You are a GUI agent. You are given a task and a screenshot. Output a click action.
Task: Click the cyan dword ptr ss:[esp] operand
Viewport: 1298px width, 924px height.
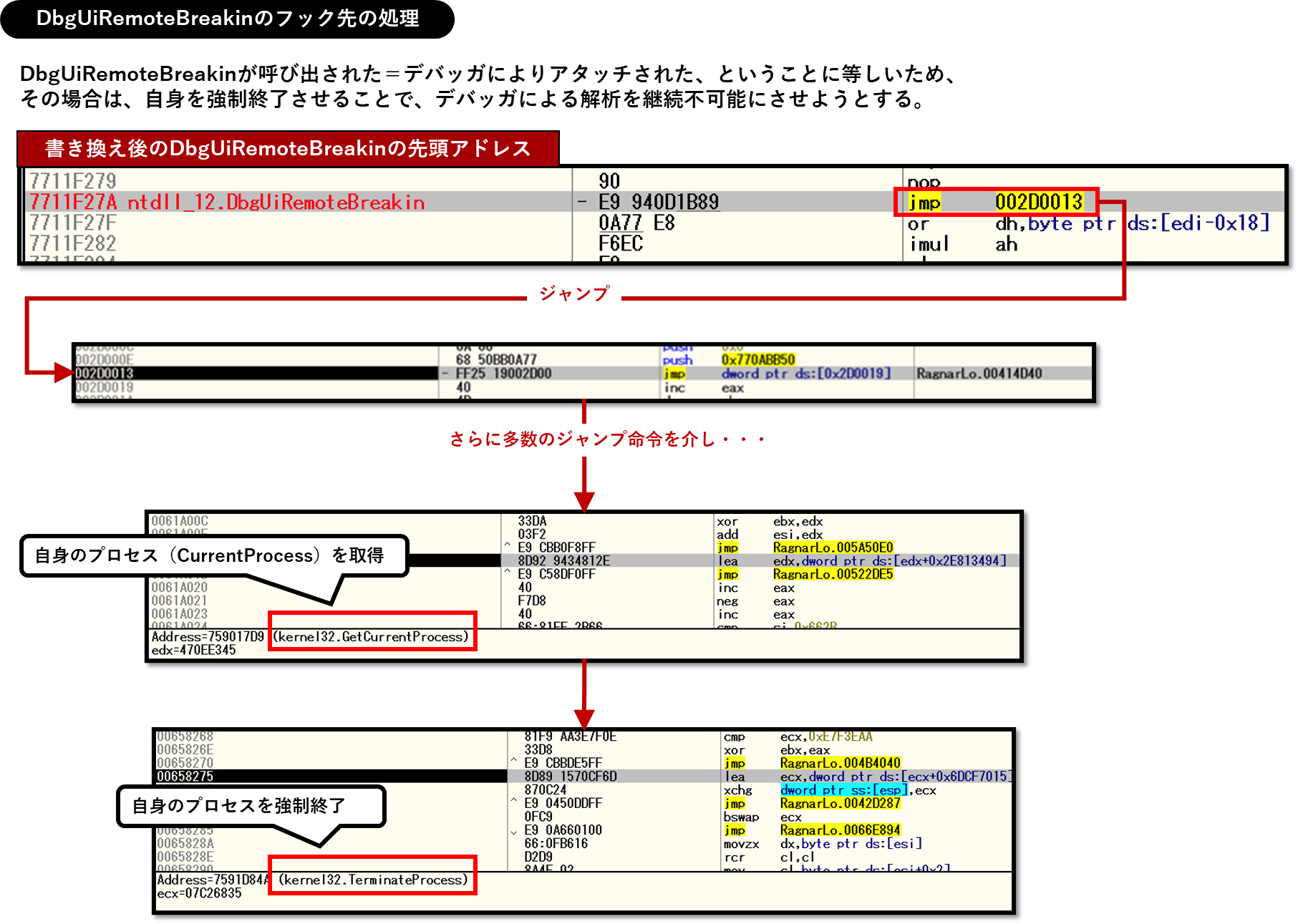(845, 790)
